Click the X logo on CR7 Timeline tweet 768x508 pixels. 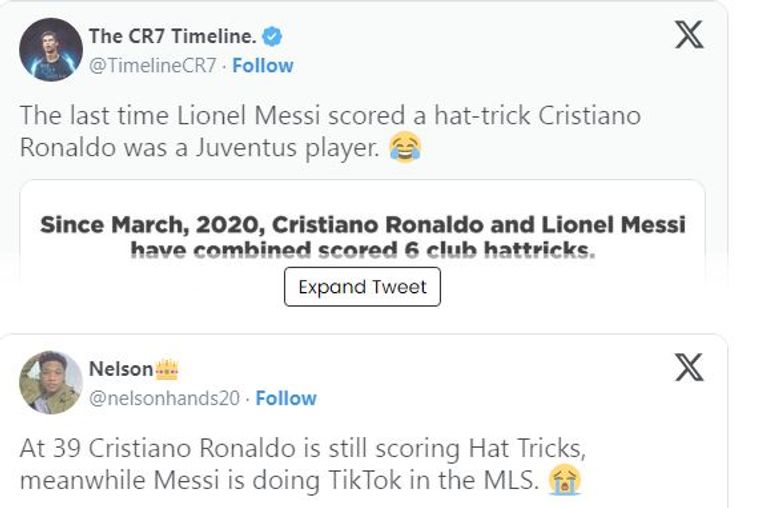(x=688, y=35)
